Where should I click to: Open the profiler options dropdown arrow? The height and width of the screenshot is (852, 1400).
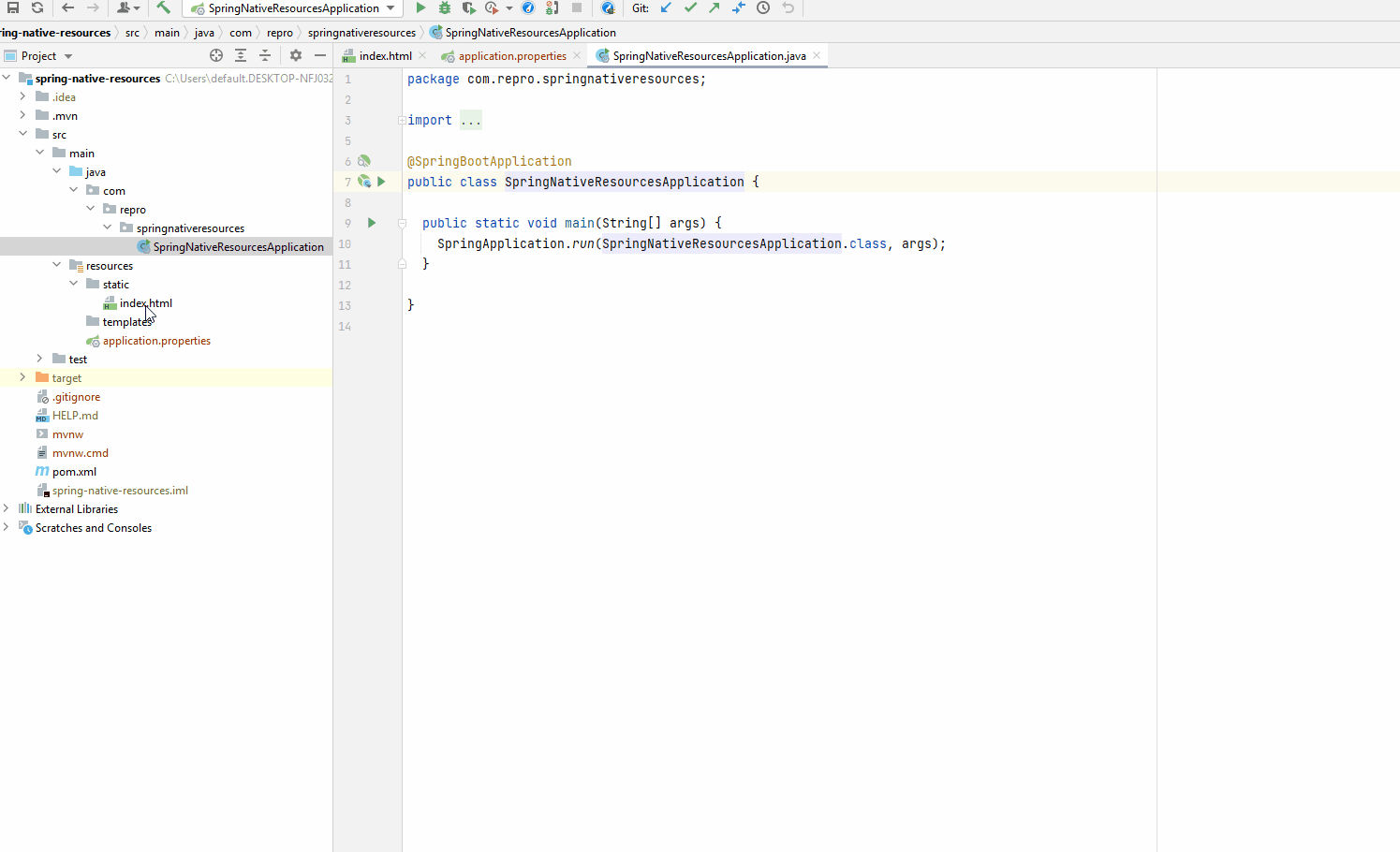point(509,8)
